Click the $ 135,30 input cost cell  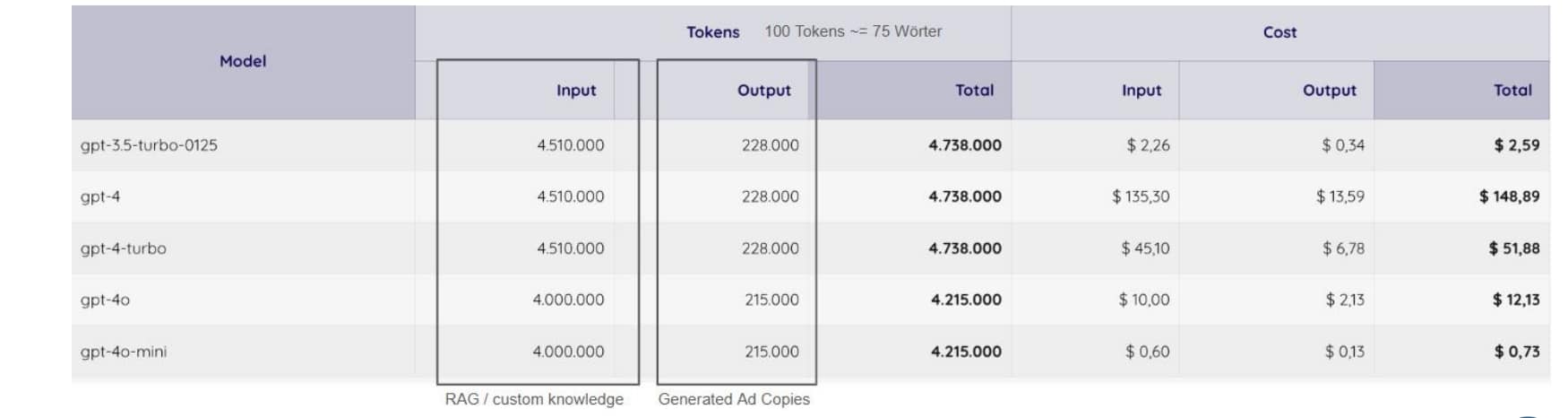[1140, 196]
